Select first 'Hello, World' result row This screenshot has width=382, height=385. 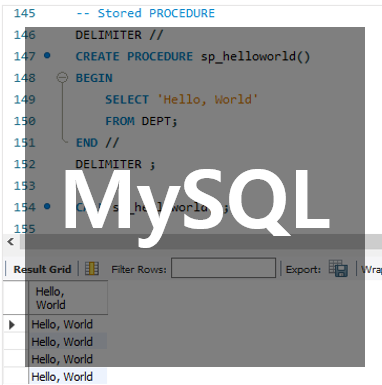(x=68, y=324)
